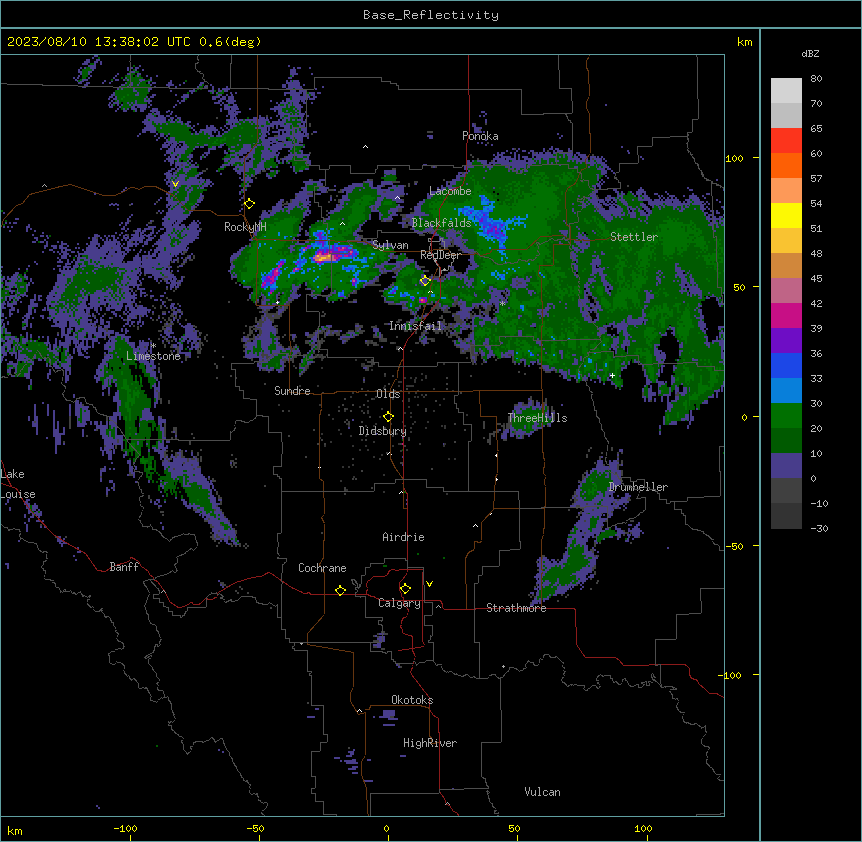The width and height of the screenshot is (862, 842).
Task: Select the Olds label
Action: coord(388,394)
